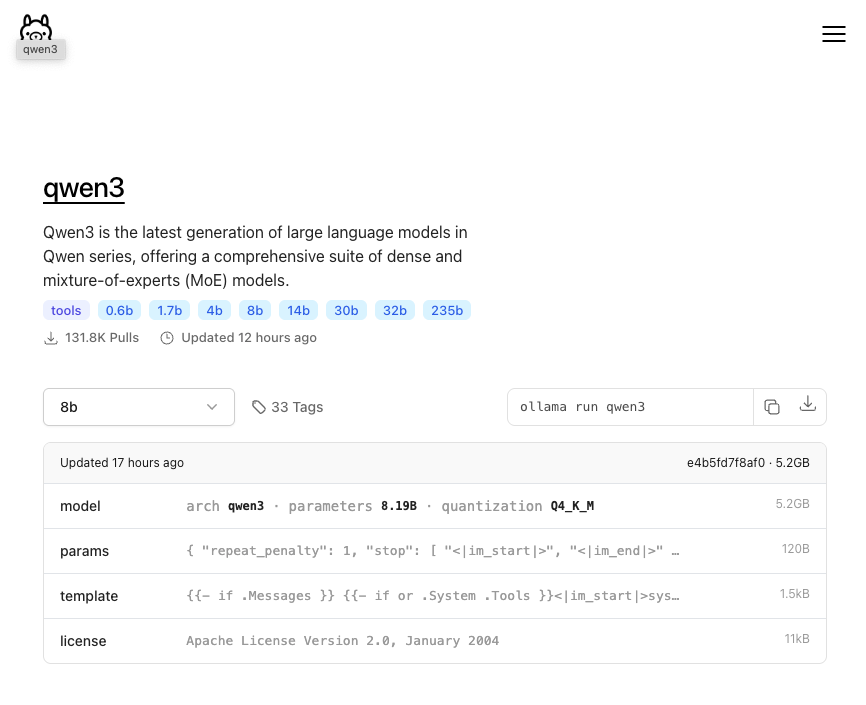The width and height of the screenshot is (866, 705).
Task: Open the model file row
Action: point(435,506)
